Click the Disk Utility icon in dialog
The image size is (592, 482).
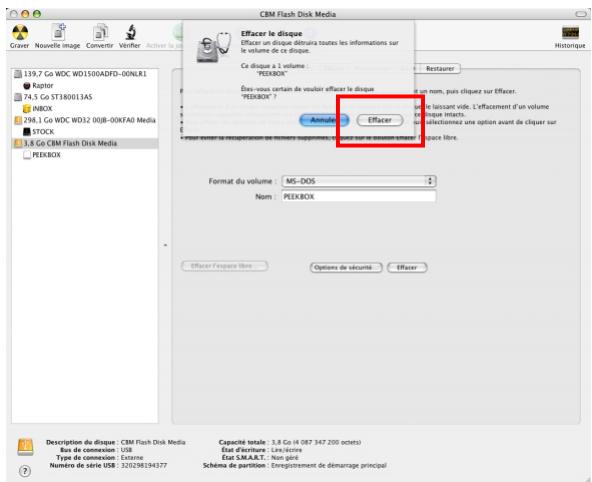tap(213, 47)
